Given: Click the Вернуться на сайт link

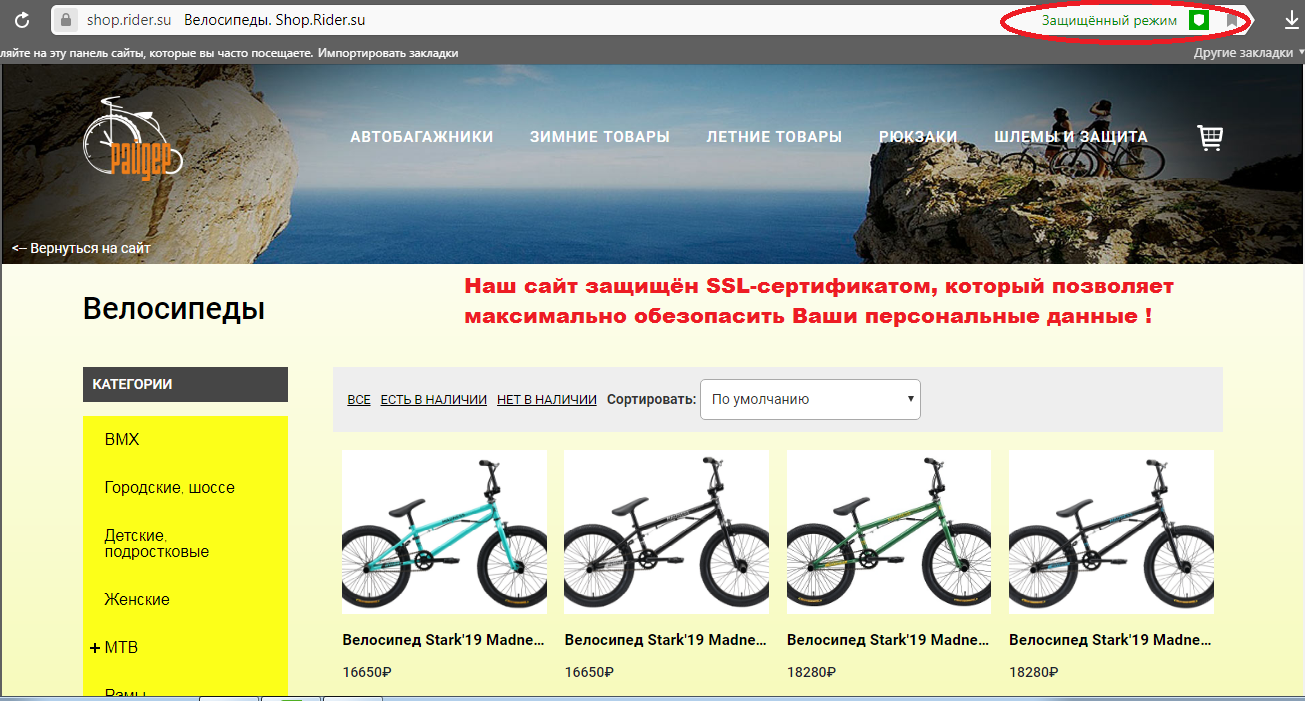Looking at the screenshot, I should [81, 248].
